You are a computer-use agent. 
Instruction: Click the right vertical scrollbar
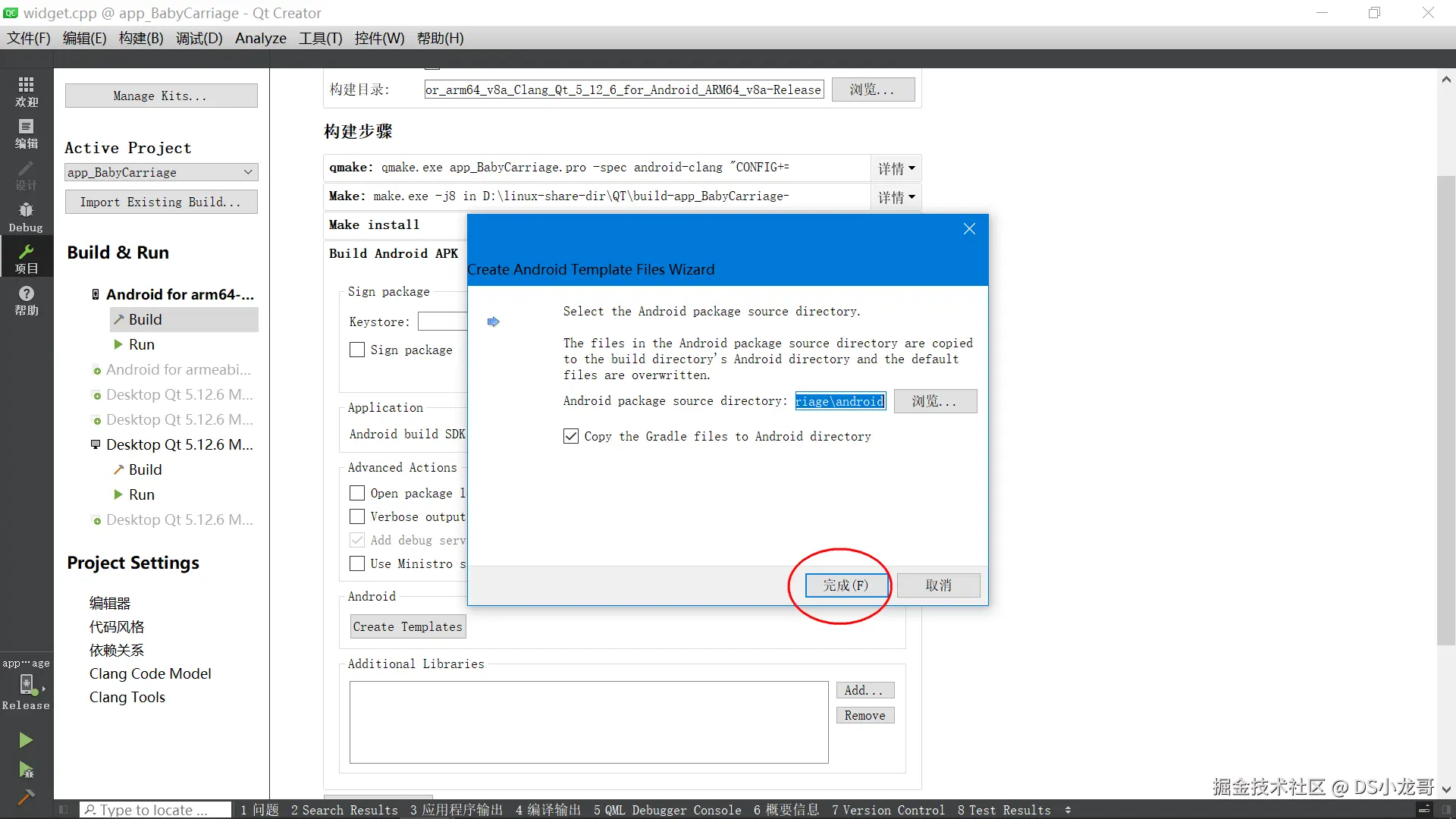pos(1445,409)
